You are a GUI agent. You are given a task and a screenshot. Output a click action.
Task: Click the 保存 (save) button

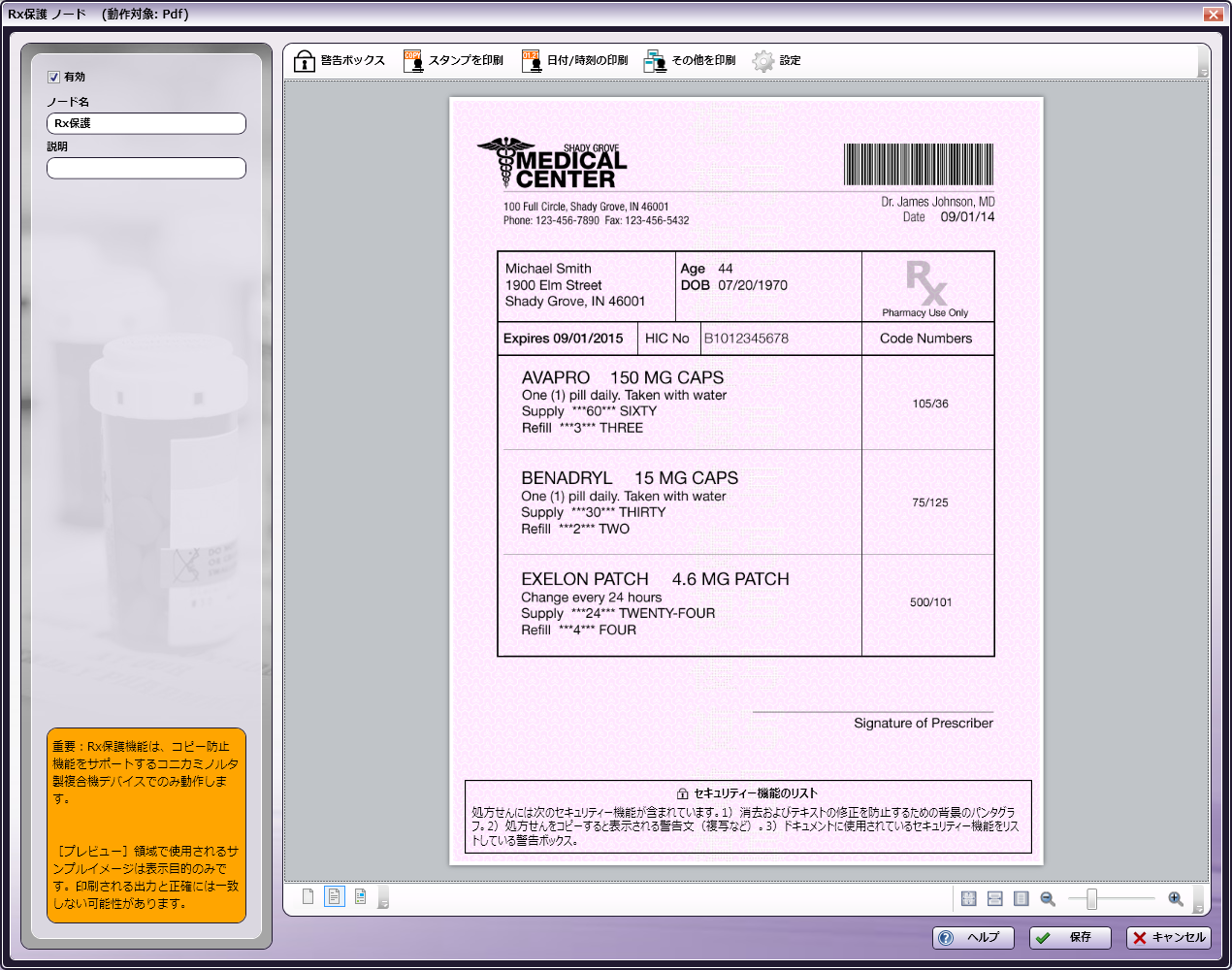coord(1070,938)
